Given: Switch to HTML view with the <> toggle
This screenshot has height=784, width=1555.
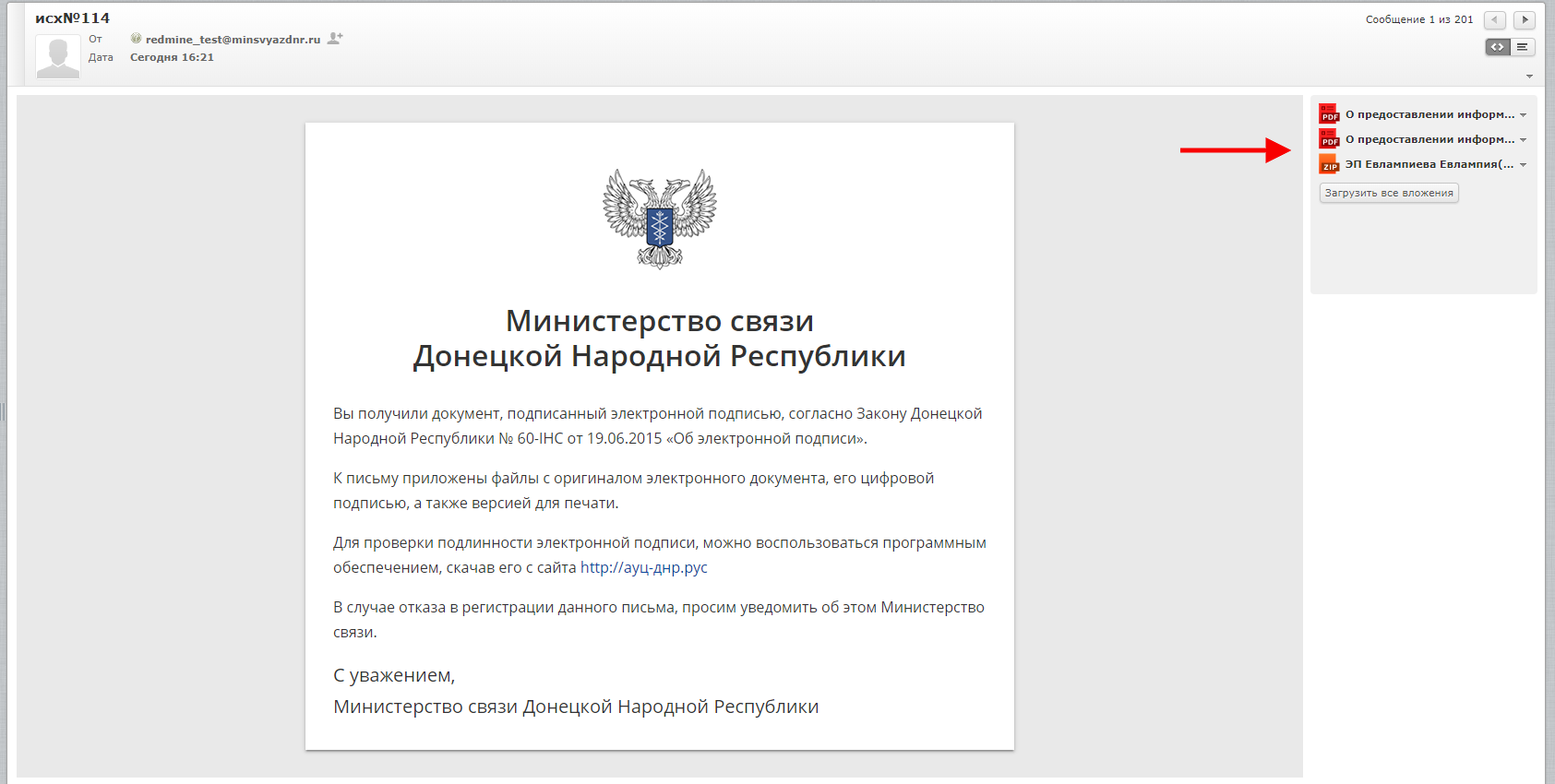Looking at the screenshot, I should click(1498, 47).
